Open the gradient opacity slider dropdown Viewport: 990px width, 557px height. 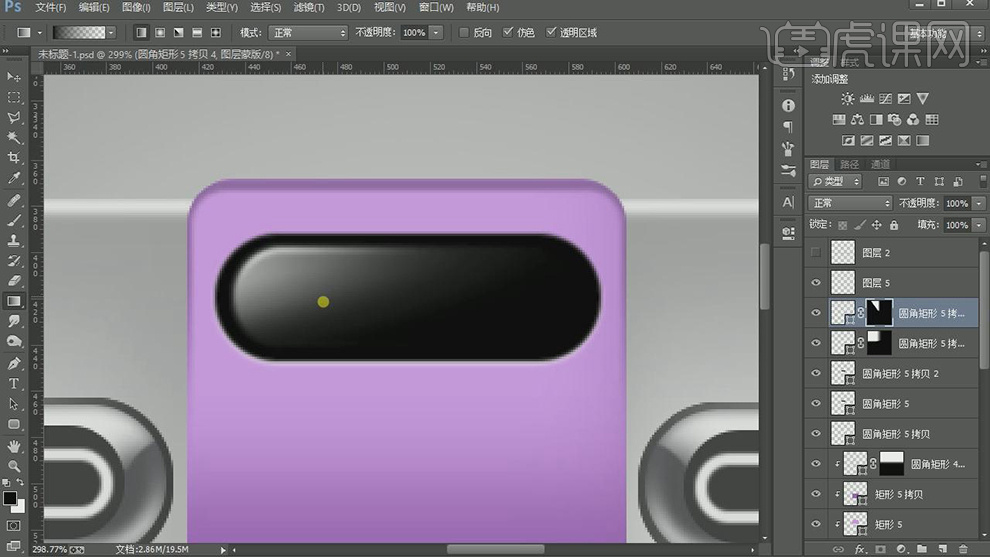pyautogui.click(x=436, y=32)
